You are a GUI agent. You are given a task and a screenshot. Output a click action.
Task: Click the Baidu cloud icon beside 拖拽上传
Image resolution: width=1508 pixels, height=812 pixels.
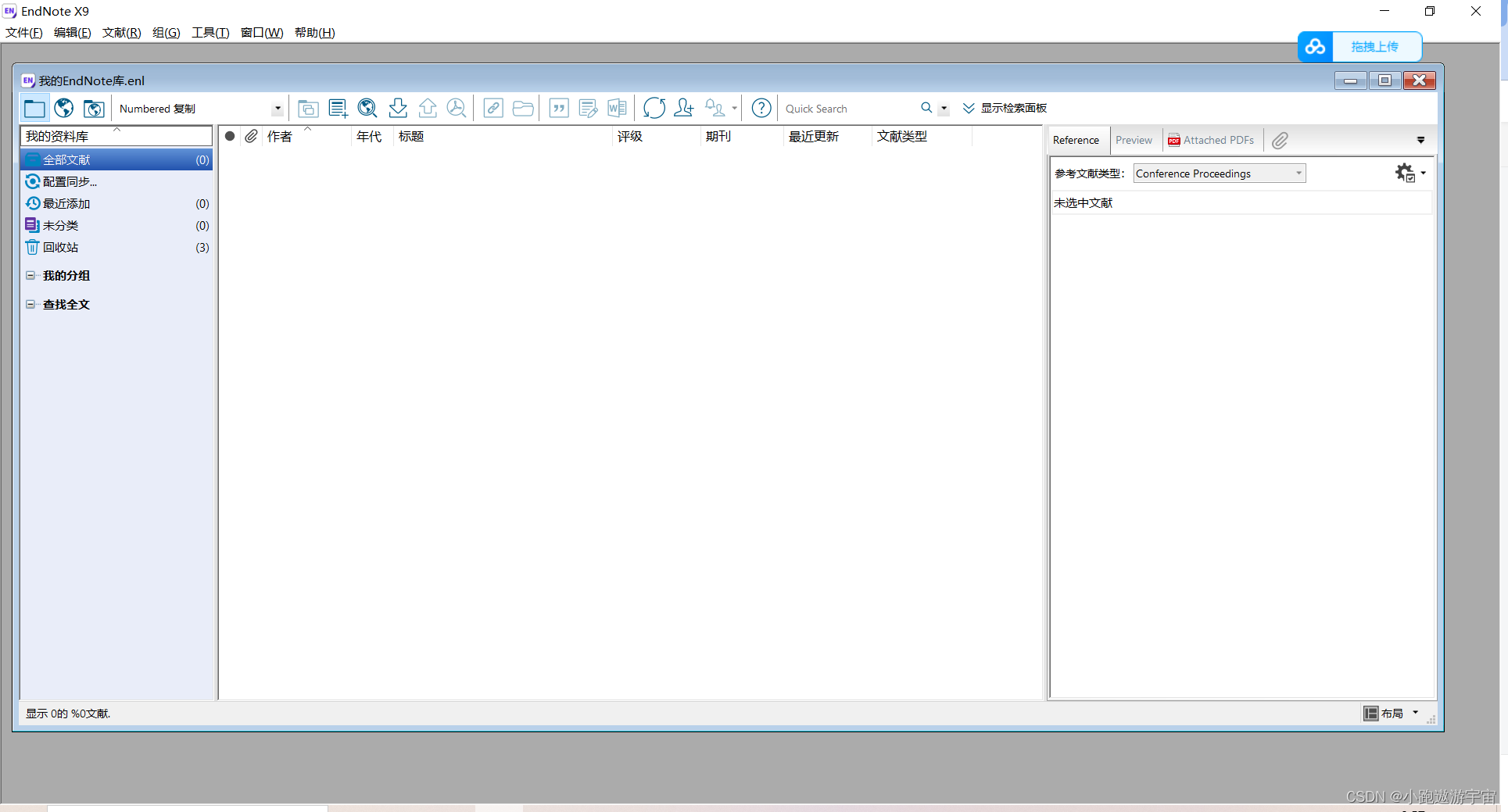[1315, 47]
